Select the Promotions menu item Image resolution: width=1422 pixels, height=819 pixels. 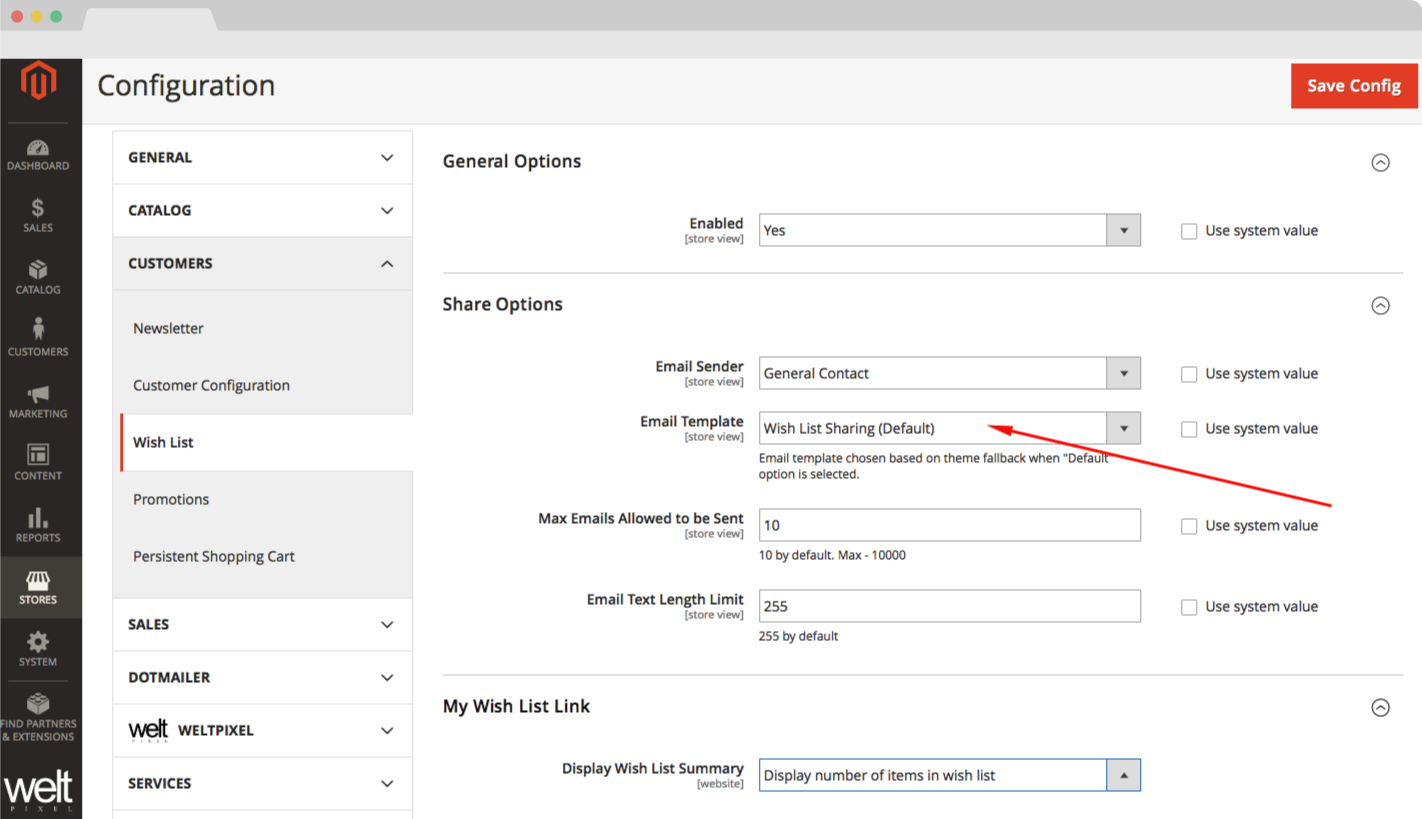[171, 500]
